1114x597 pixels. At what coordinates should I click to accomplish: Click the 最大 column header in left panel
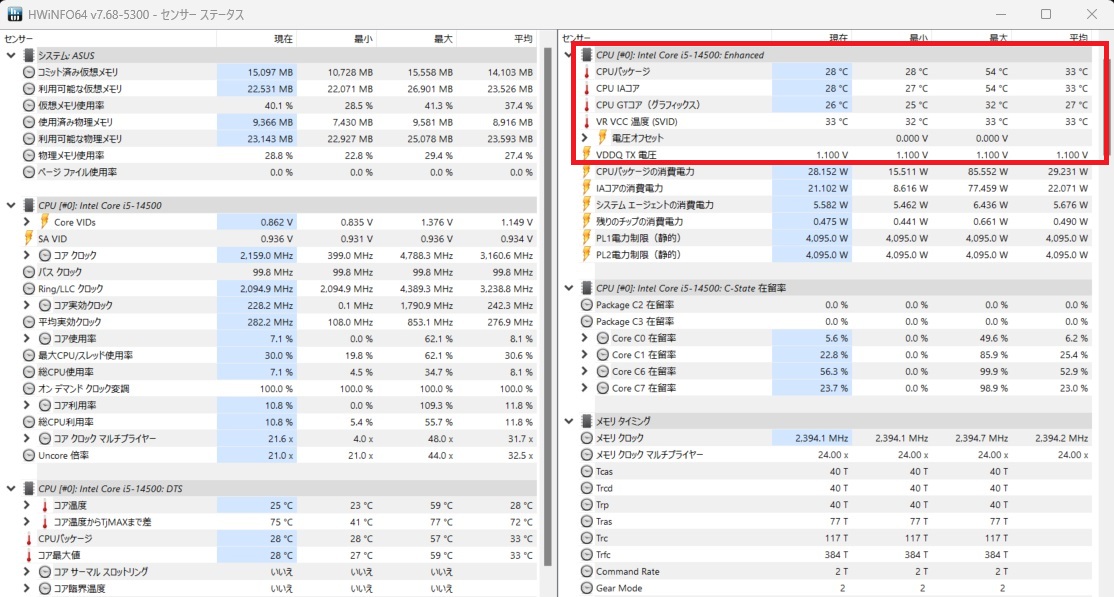(x=416, y=38)
